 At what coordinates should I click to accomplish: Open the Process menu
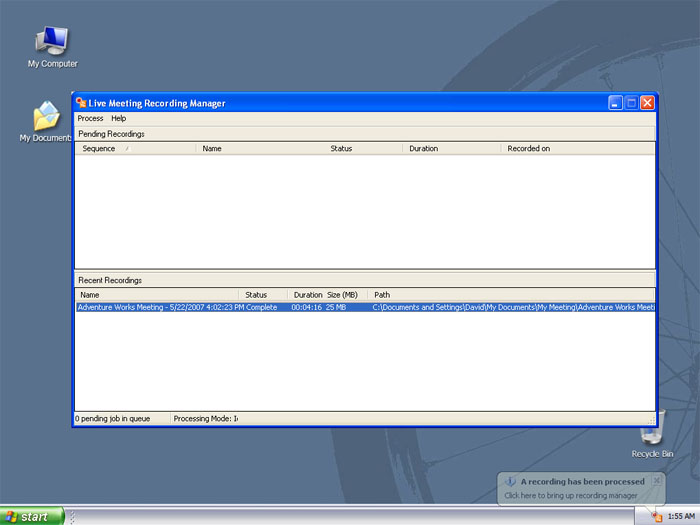pos(90,118)
